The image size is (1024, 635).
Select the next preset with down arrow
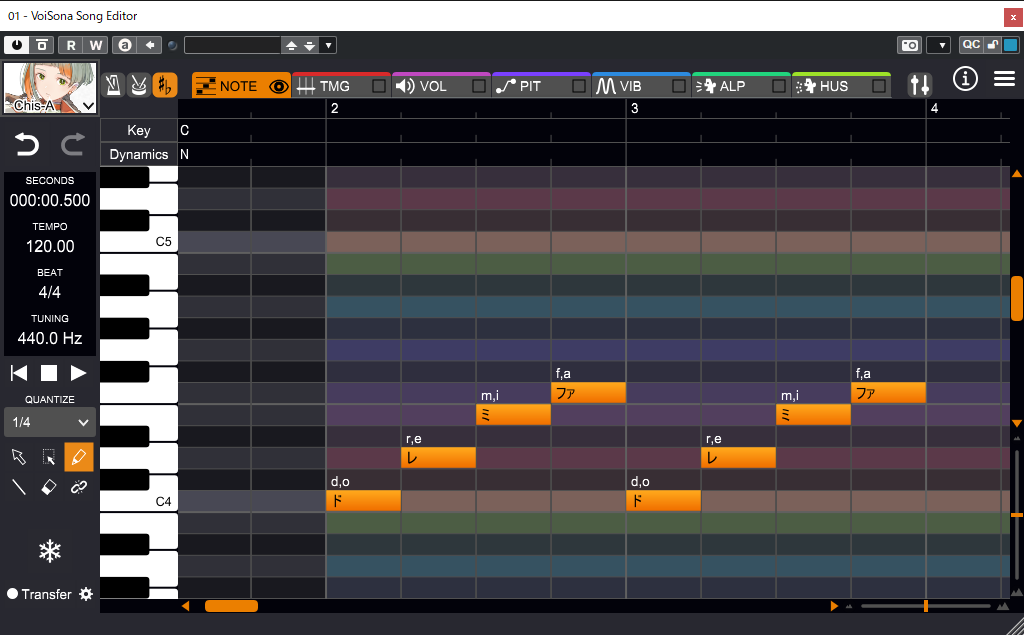tap(310, 45)
